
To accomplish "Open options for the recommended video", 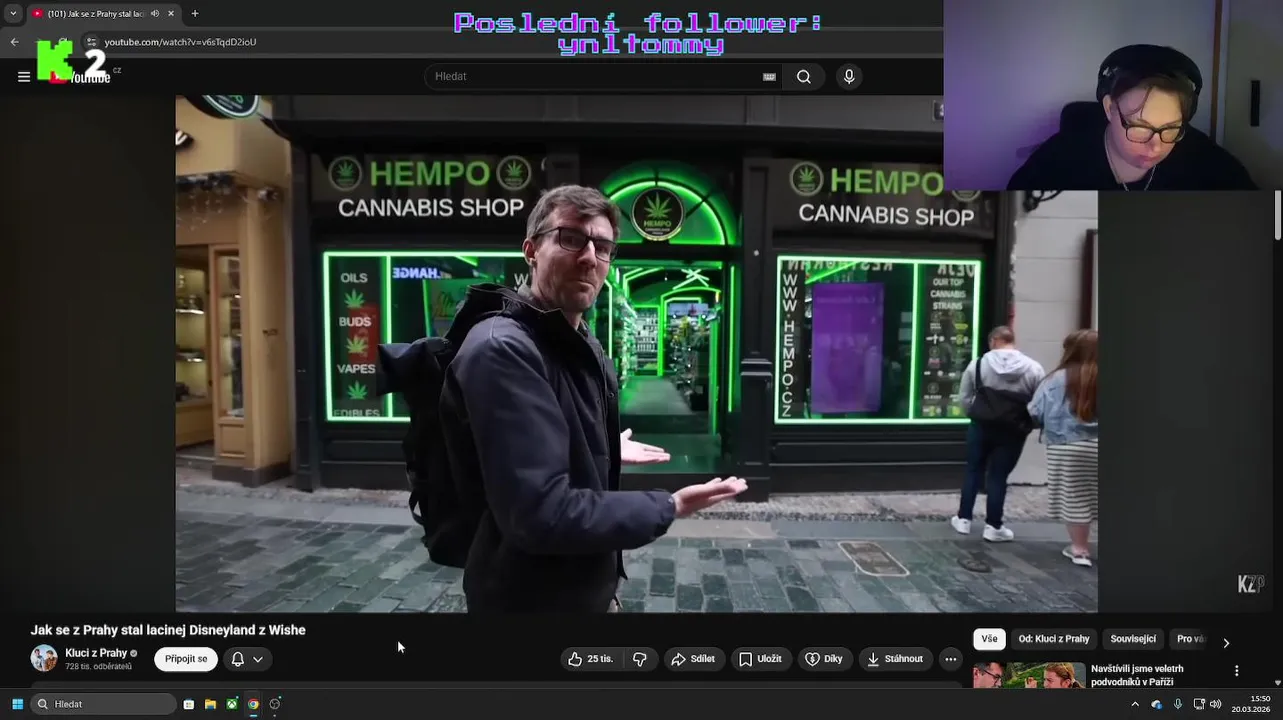I will 1236,671.
